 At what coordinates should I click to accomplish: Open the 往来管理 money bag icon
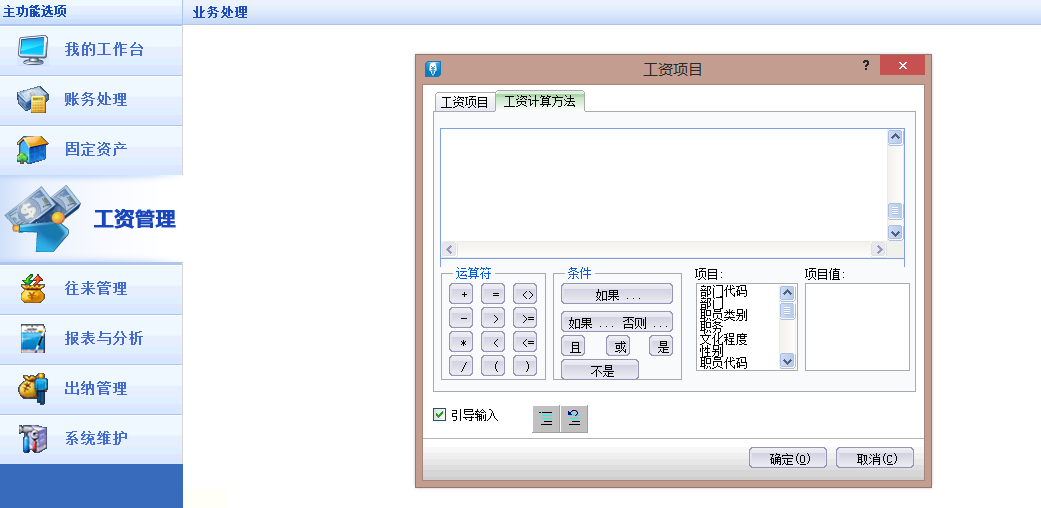pos(33,289)
